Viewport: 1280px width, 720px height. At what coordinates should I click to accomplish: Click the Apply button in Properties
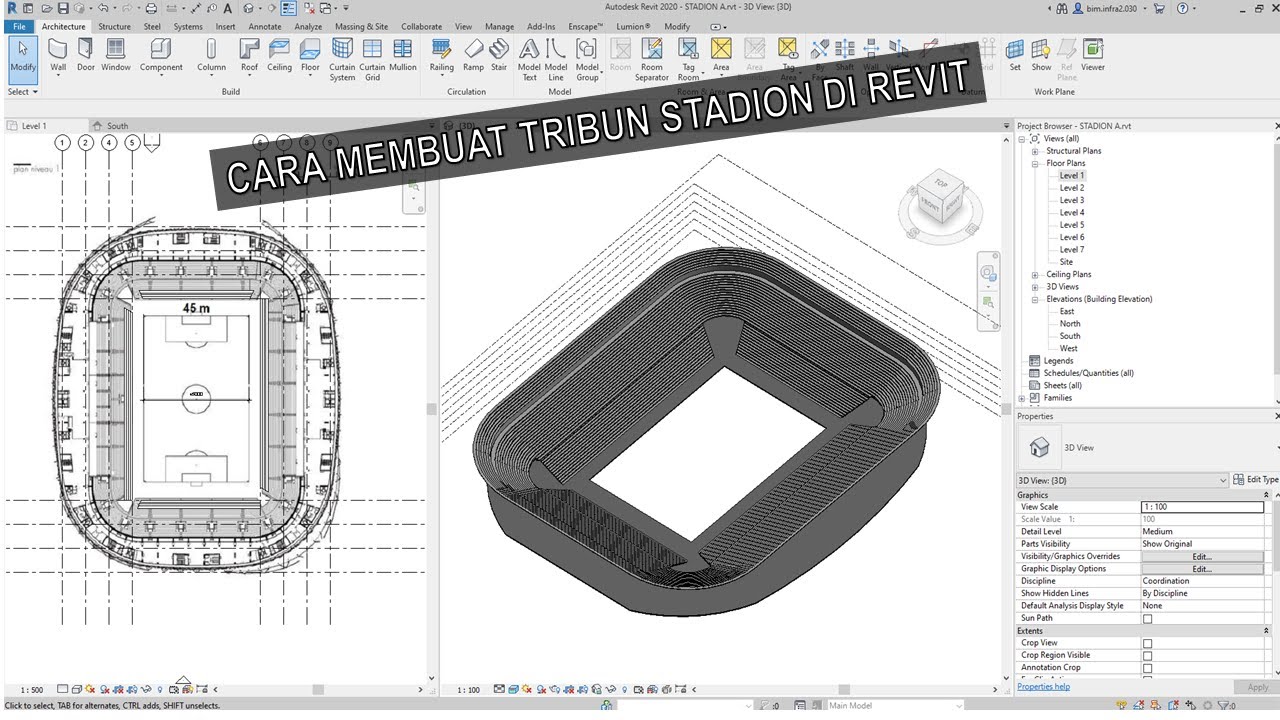click(x=1257, y=687)
